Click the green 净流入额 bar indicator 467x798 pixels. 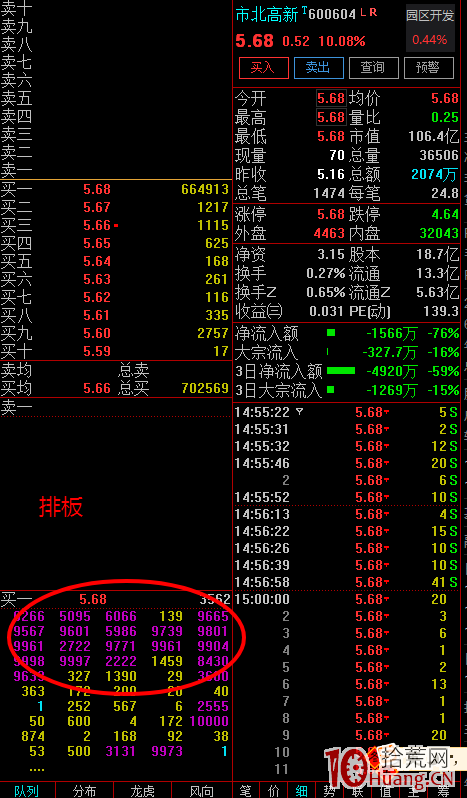(x=331, y=333)
